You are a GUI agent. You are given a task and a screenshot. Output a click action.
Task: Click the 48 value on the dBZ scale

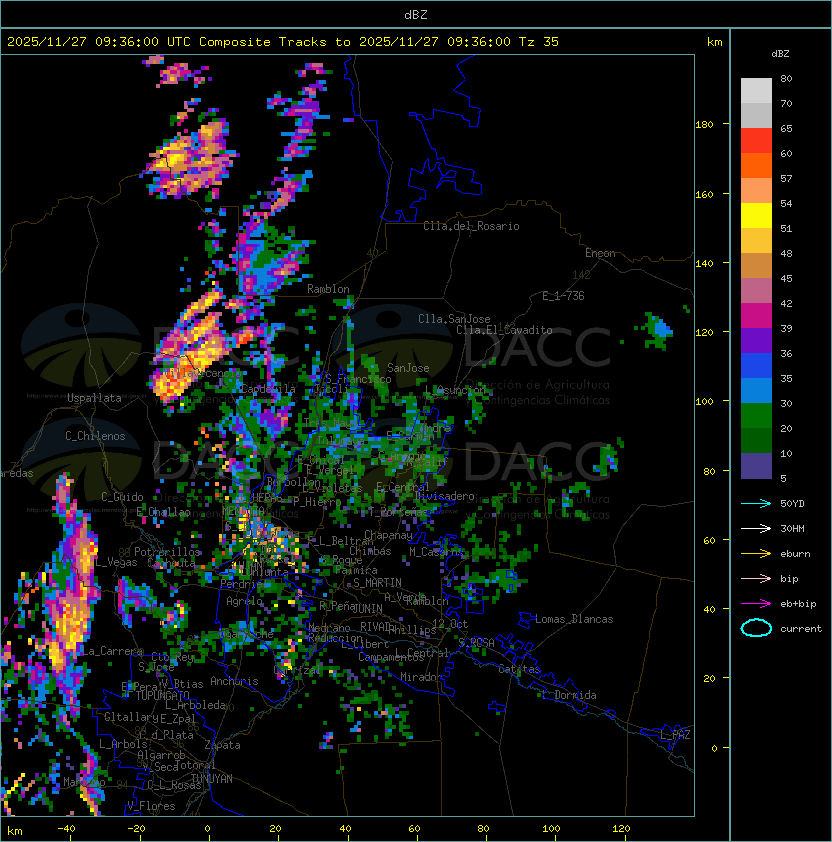(786, 253)
